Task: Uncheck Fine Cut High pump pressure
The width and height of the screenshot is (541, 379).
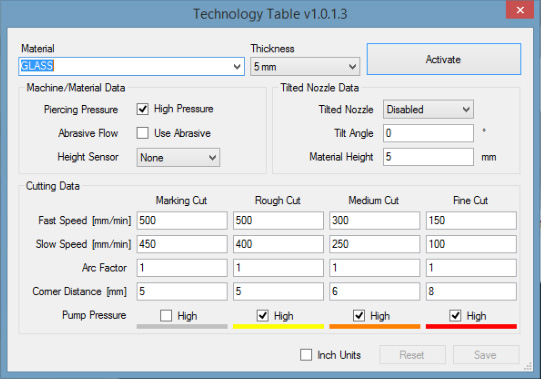Action: point(455,315)
